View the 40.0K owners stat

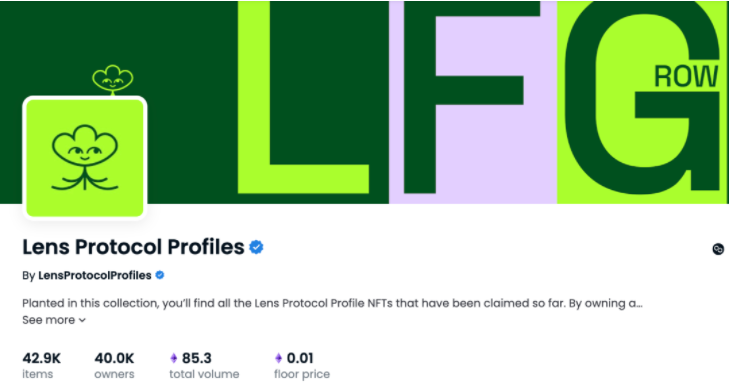[x=114, y=365]
